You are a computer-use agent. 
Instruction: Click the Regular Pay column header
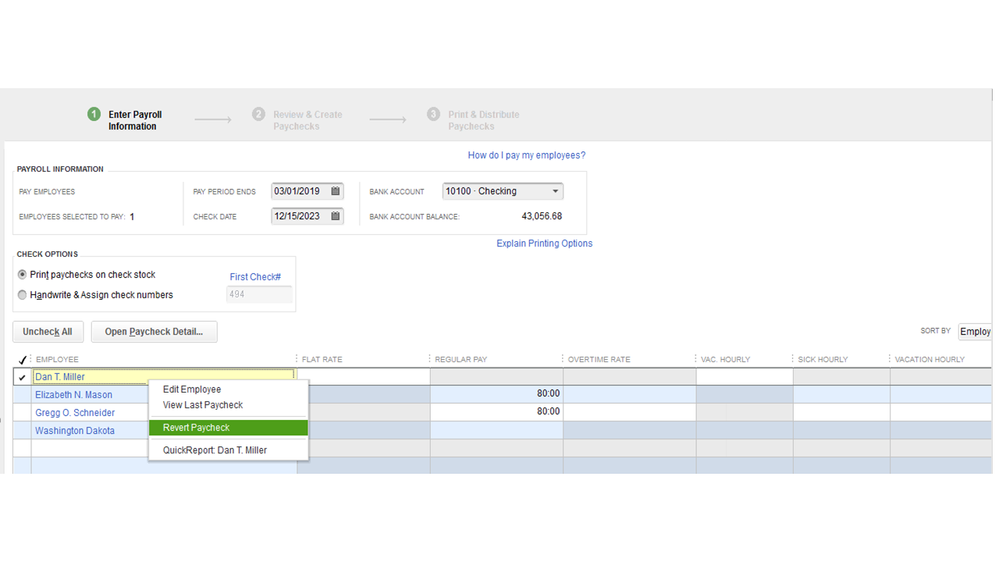coord(461,359)
